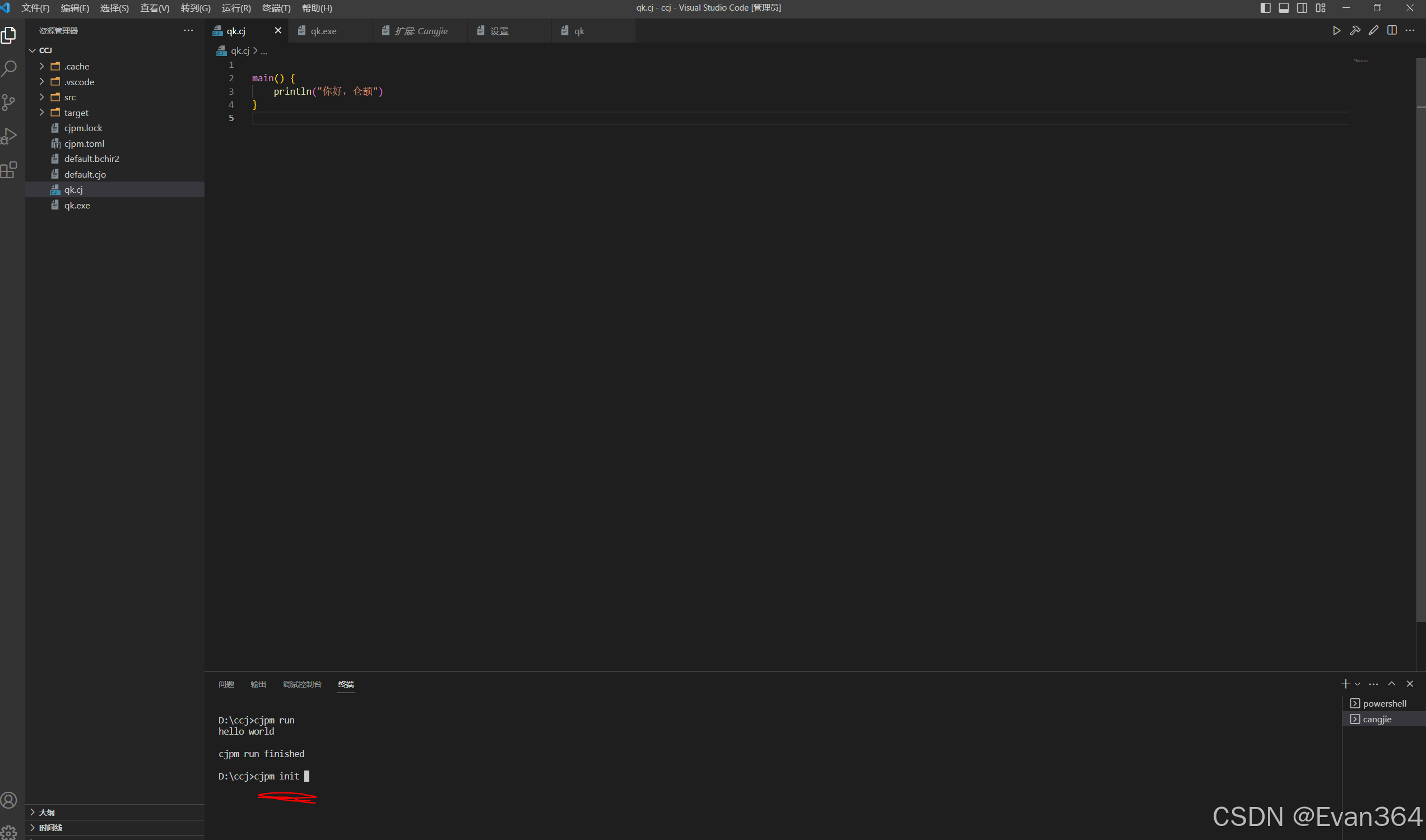This screenshot has height=840, width=1426.
Task: Maximize the terminal panel with the chevron
Action: click(x=1392, y=684)
